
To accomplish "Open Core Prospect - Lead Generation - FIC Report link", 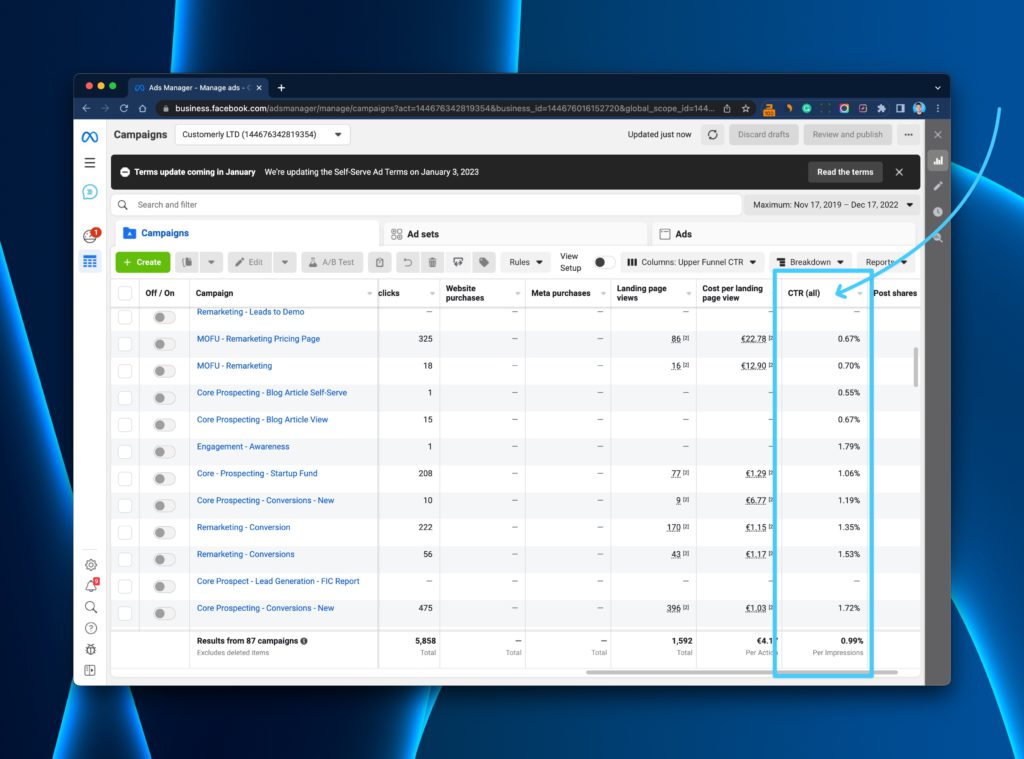I will point(278,581).
